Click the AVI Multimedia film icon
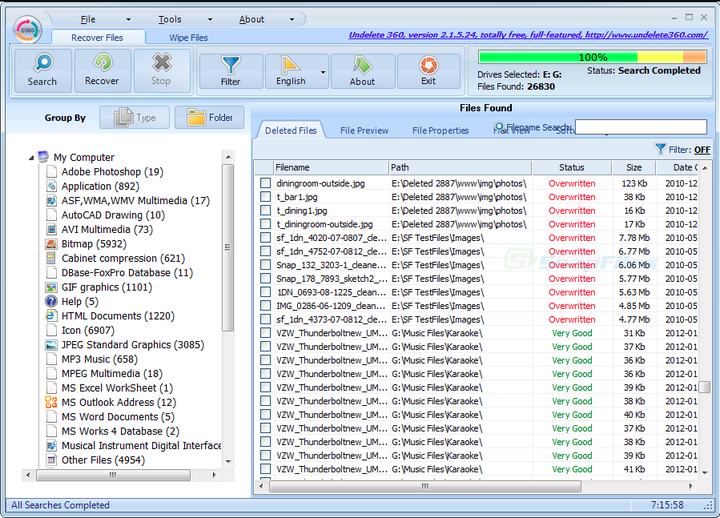Image resolution: width=720 pixels, height=518 pixels. click(51, 229)
